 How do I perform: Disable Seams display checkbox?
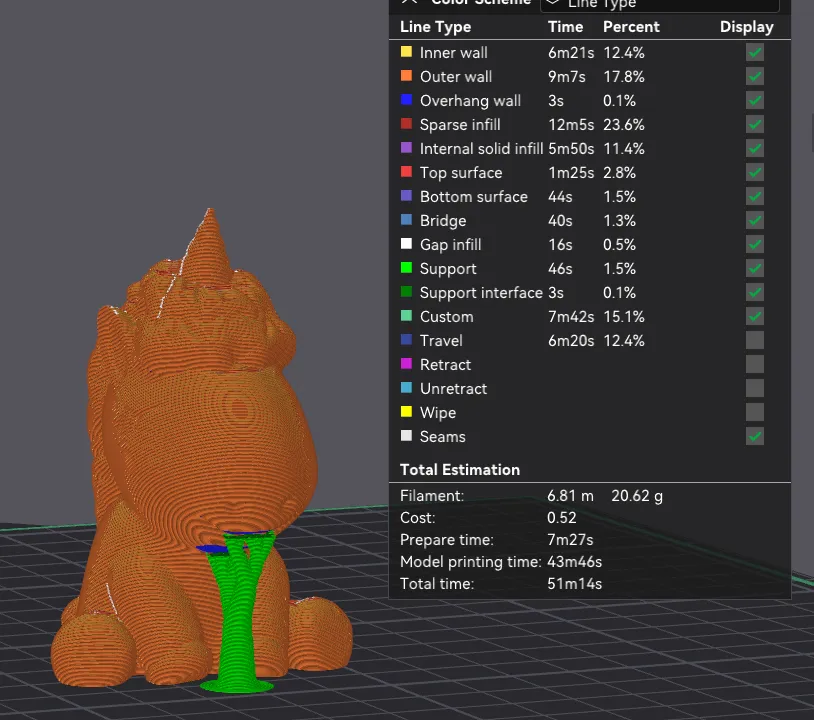pyautogui.click(x=755, y=436)
